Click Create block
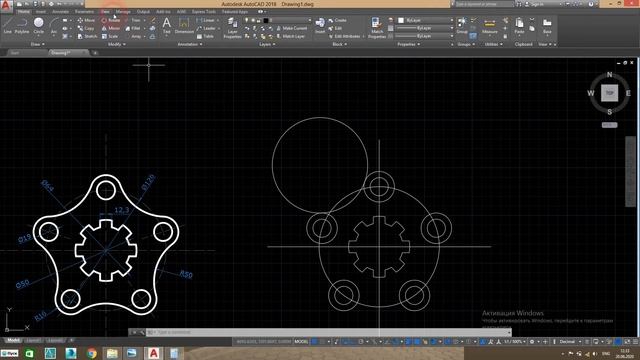 [x=337, y=20]
